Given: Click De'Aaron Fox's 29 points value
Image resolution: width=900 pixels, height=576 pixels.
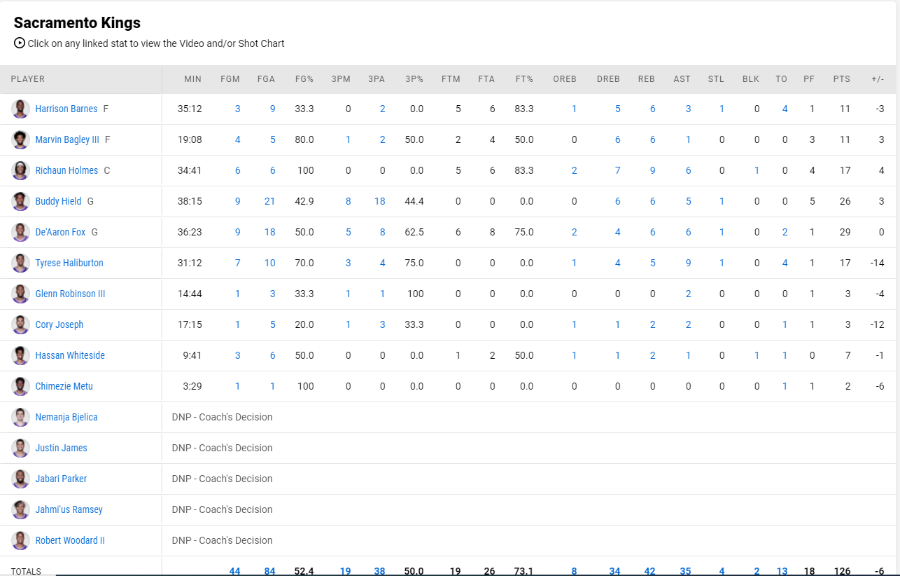Looking at the screenshot, I should (844, 232).
